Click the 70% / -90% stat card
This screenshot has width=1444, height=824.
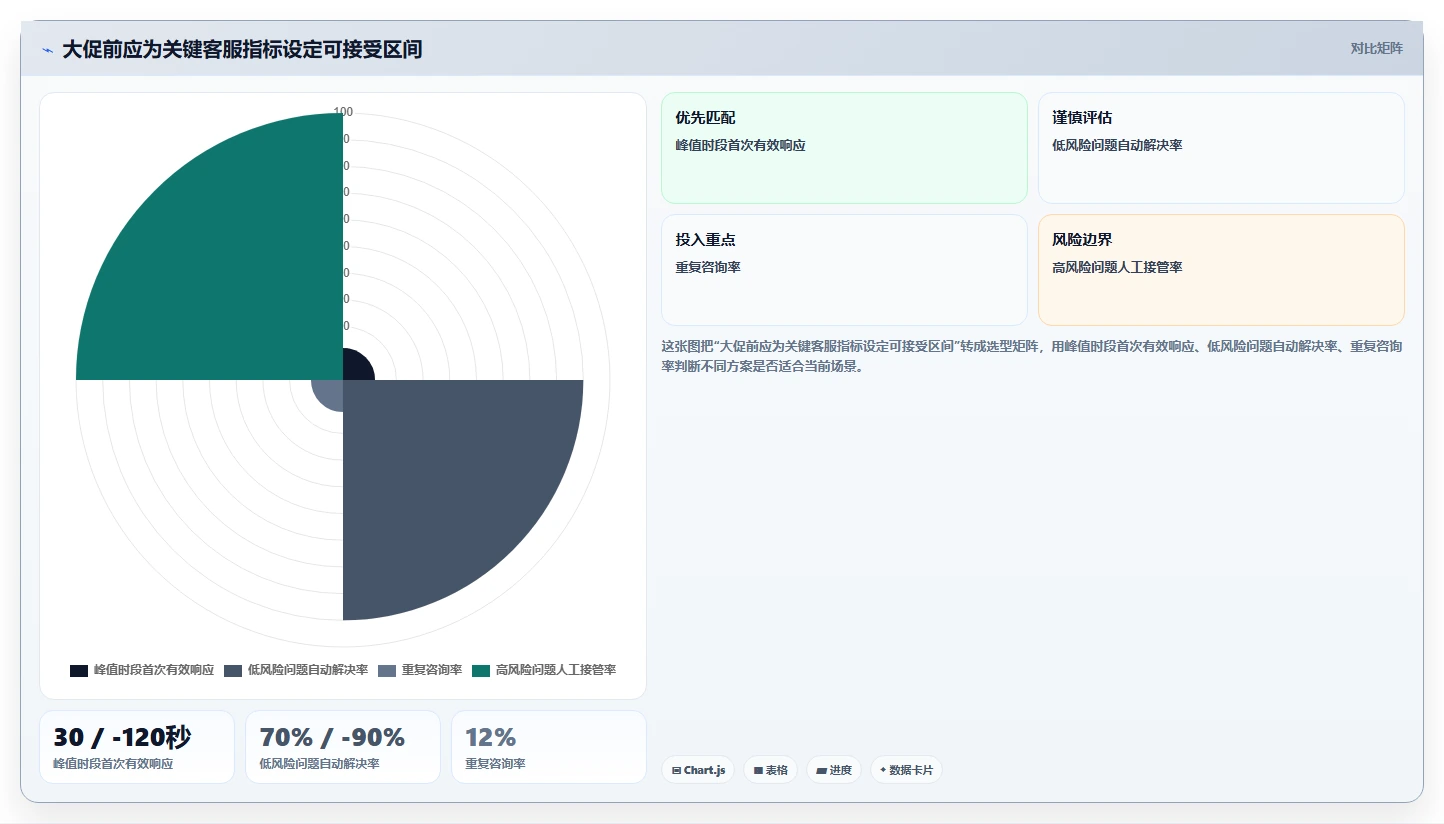[343, 747]
